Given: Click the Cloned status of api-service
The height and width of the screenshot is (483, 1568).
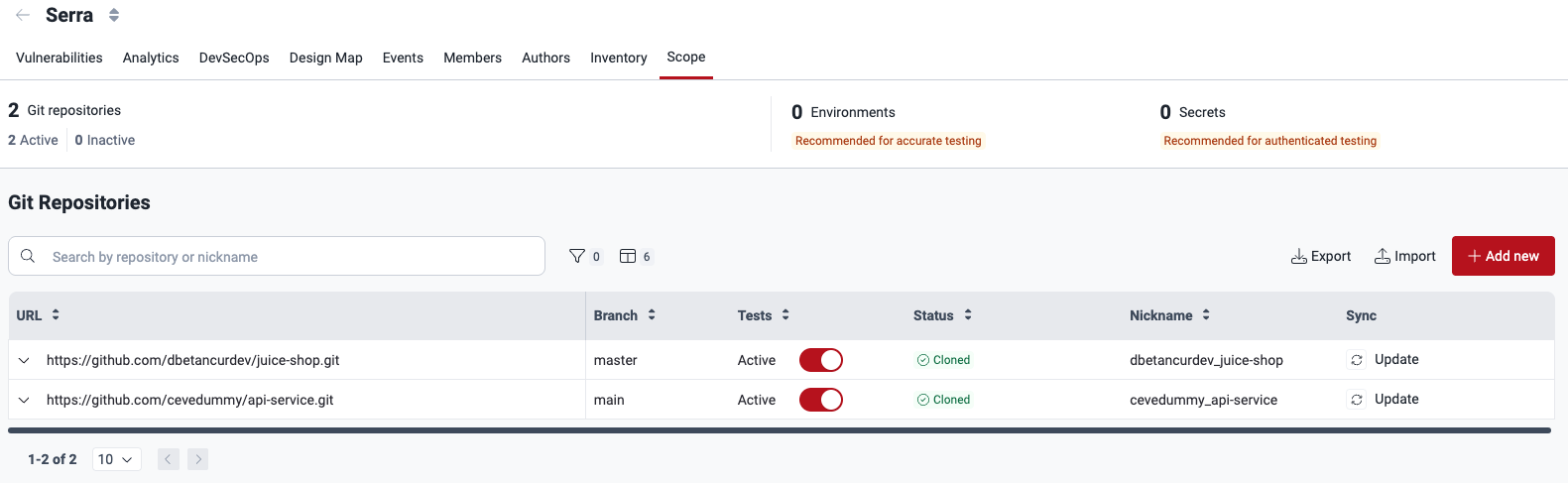Looking at the screenshot, I should pos(943,400).
